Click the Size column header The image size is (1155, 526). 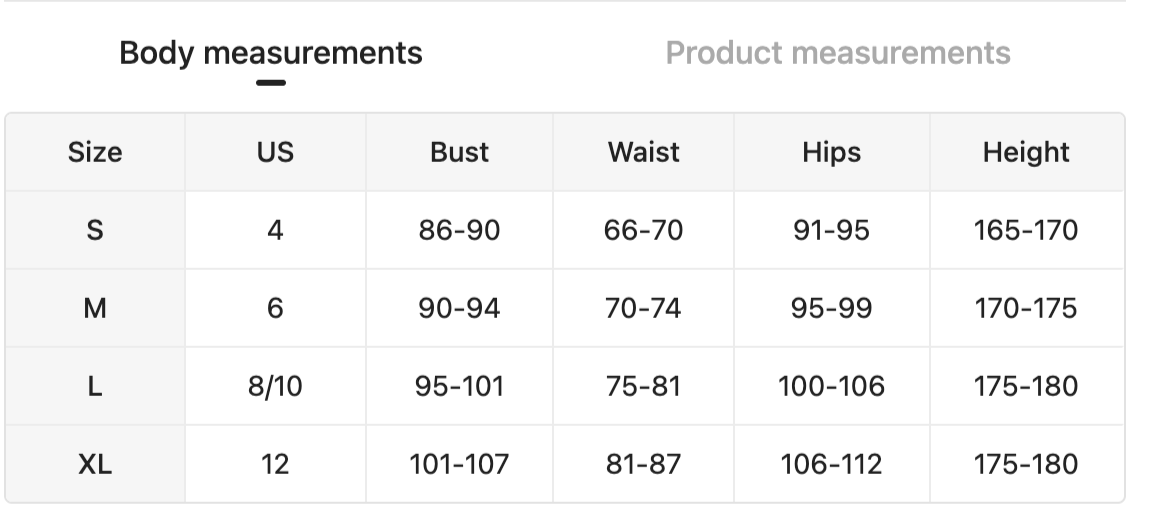[95, 152]
